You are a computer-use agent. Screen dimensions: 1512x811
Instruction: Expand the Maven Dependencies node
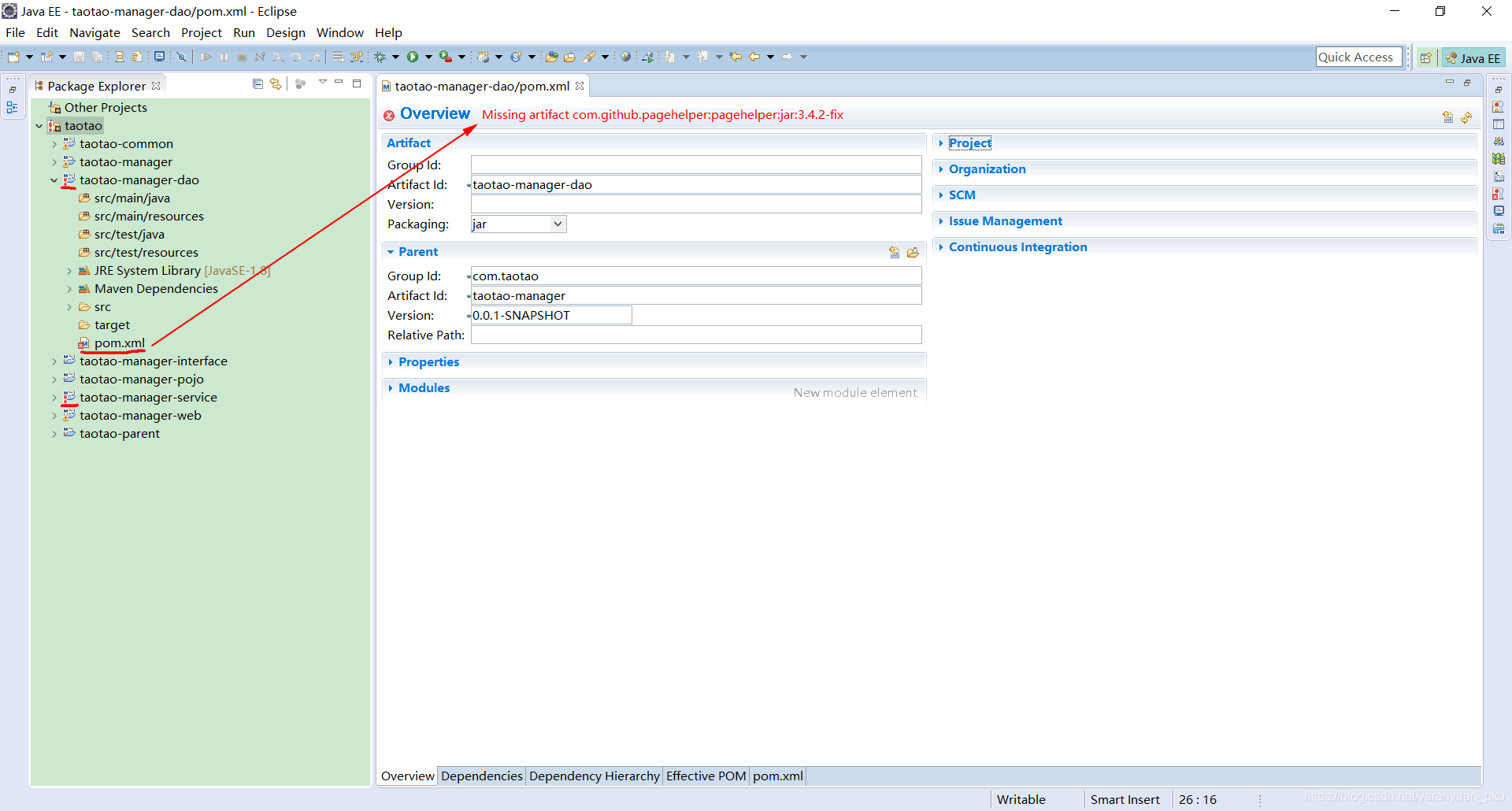click(69, 289)
